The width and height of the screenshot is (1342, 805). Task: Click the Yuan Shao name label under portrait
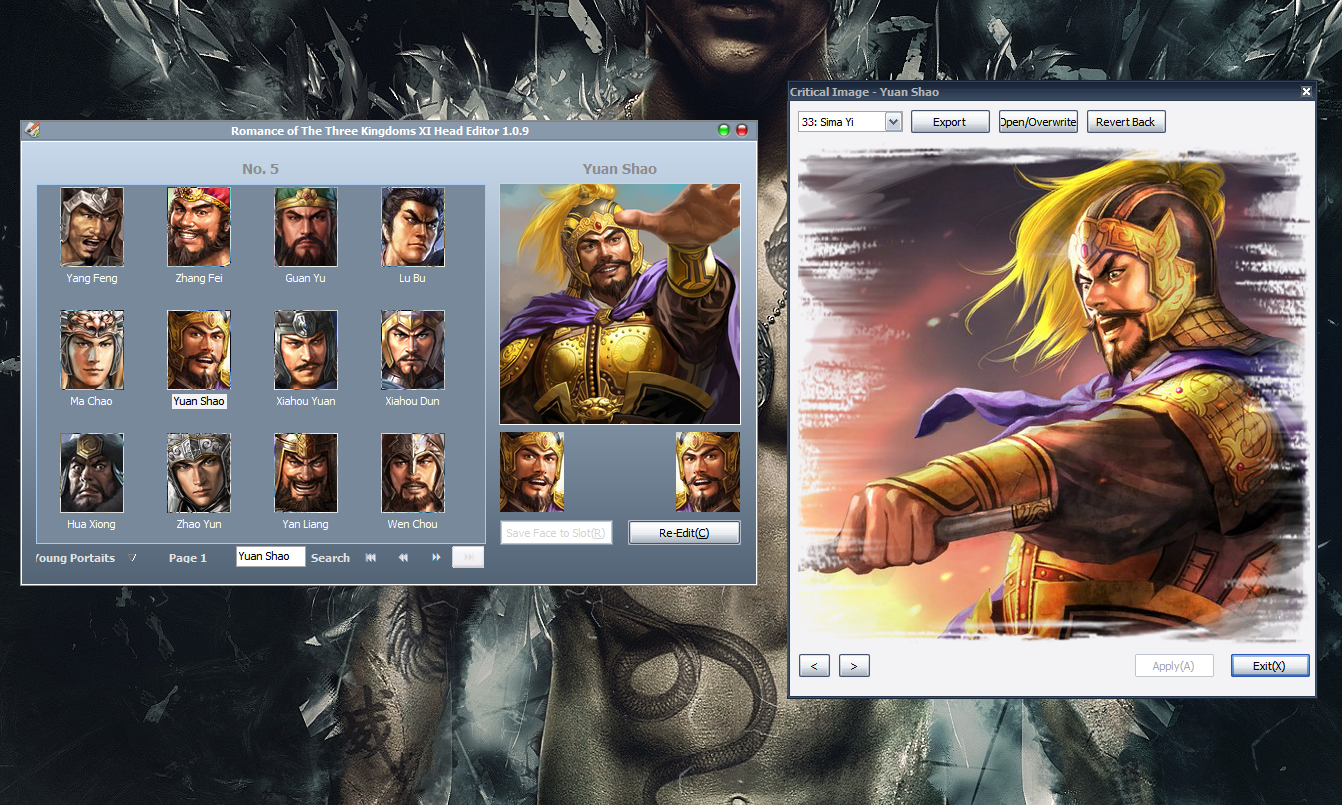pyautogui.click(x=199, y=401)
